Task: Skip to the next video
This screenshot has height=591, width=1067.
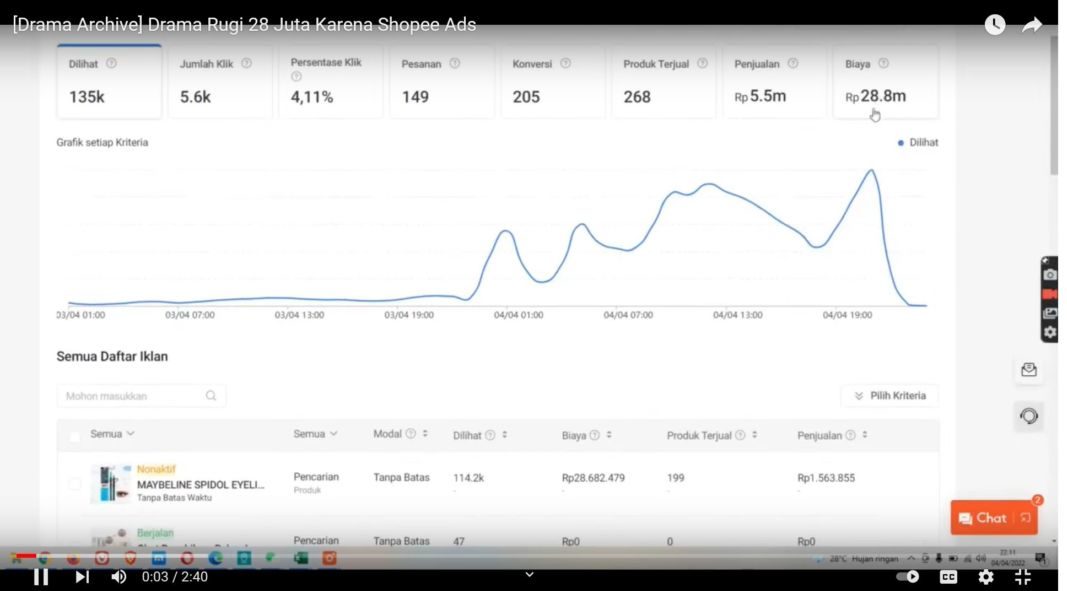Action: [82, 577]
